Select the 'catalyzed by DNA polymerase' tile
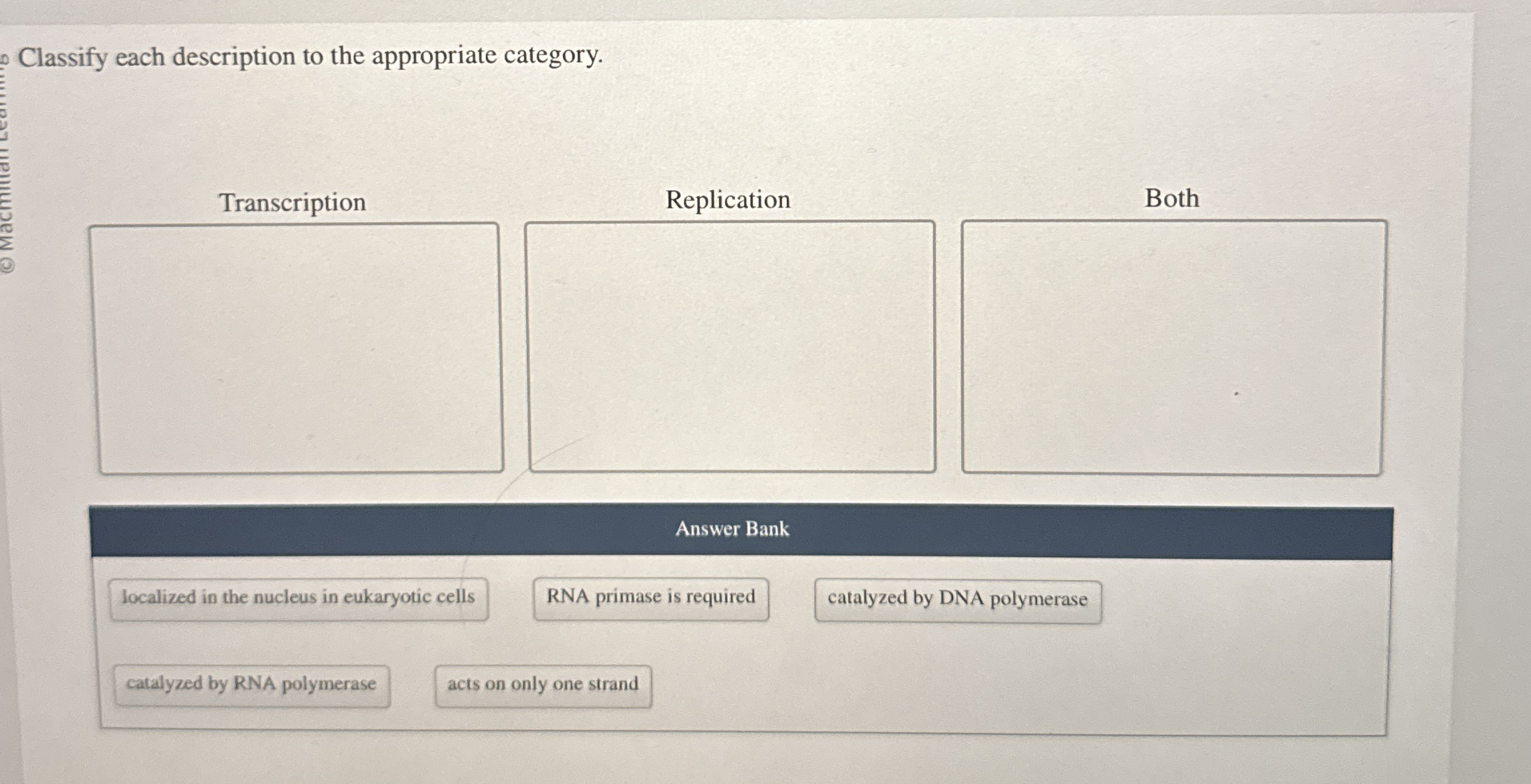The image size is (1531, 784). coord(957,600)
